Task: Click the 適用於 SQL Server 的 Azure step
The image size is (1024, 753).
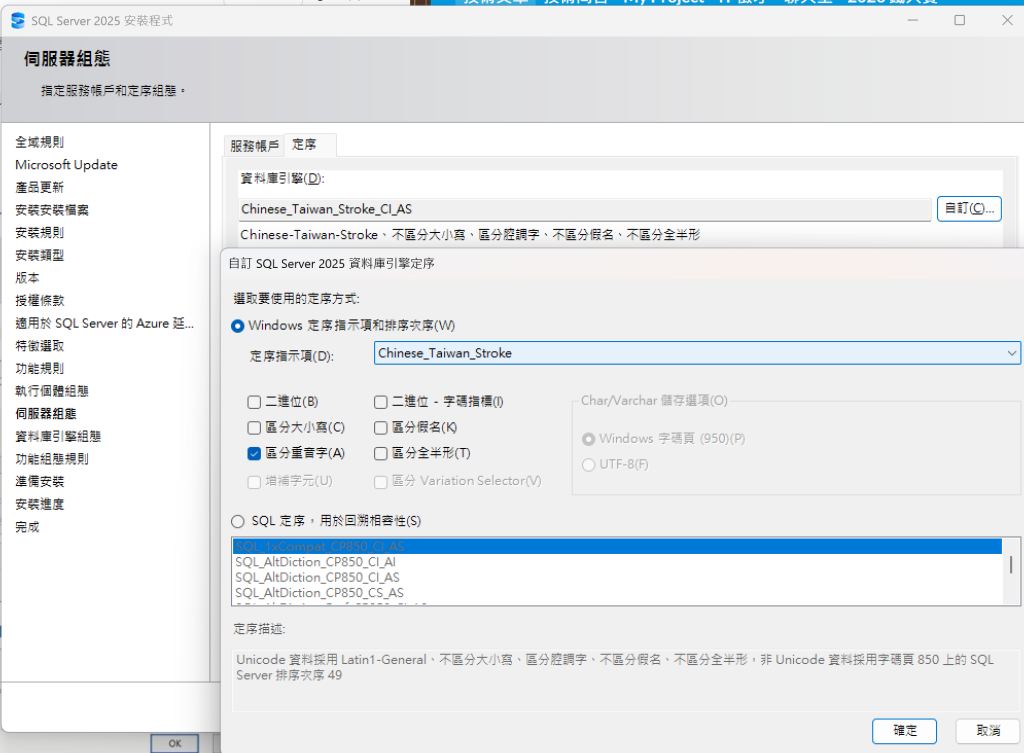Action: click(104, 323)
